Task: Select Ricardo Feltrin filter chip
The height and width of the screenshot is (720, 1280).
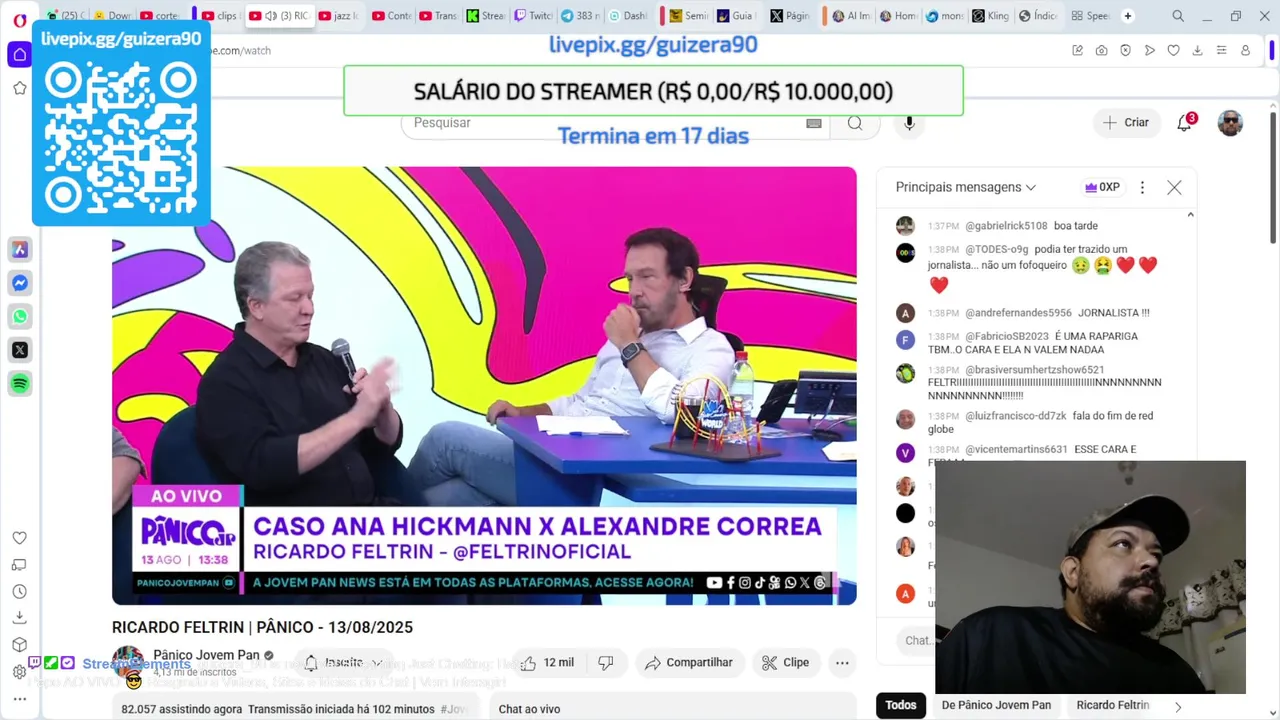Action: 1112,705
